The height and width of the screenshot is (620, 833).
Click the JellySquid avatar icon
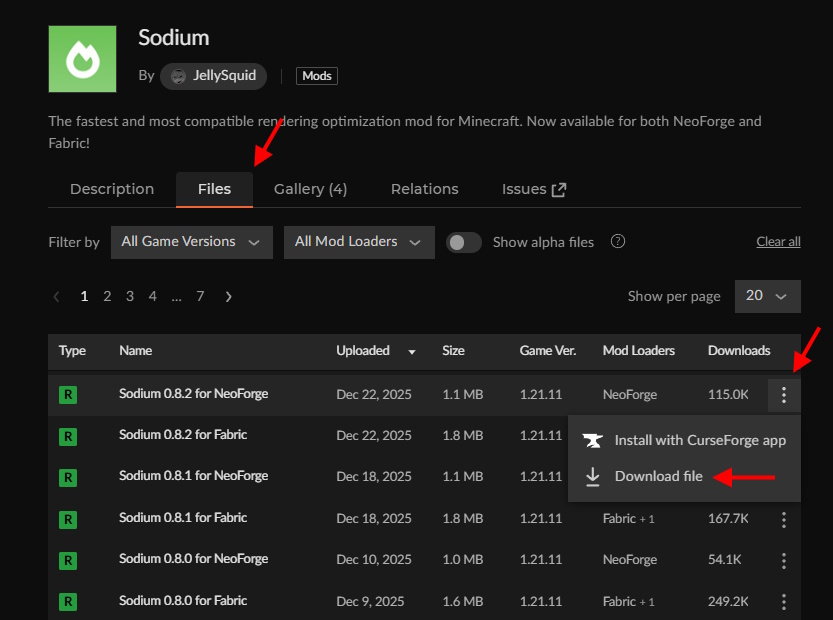[x=176, y=76]
